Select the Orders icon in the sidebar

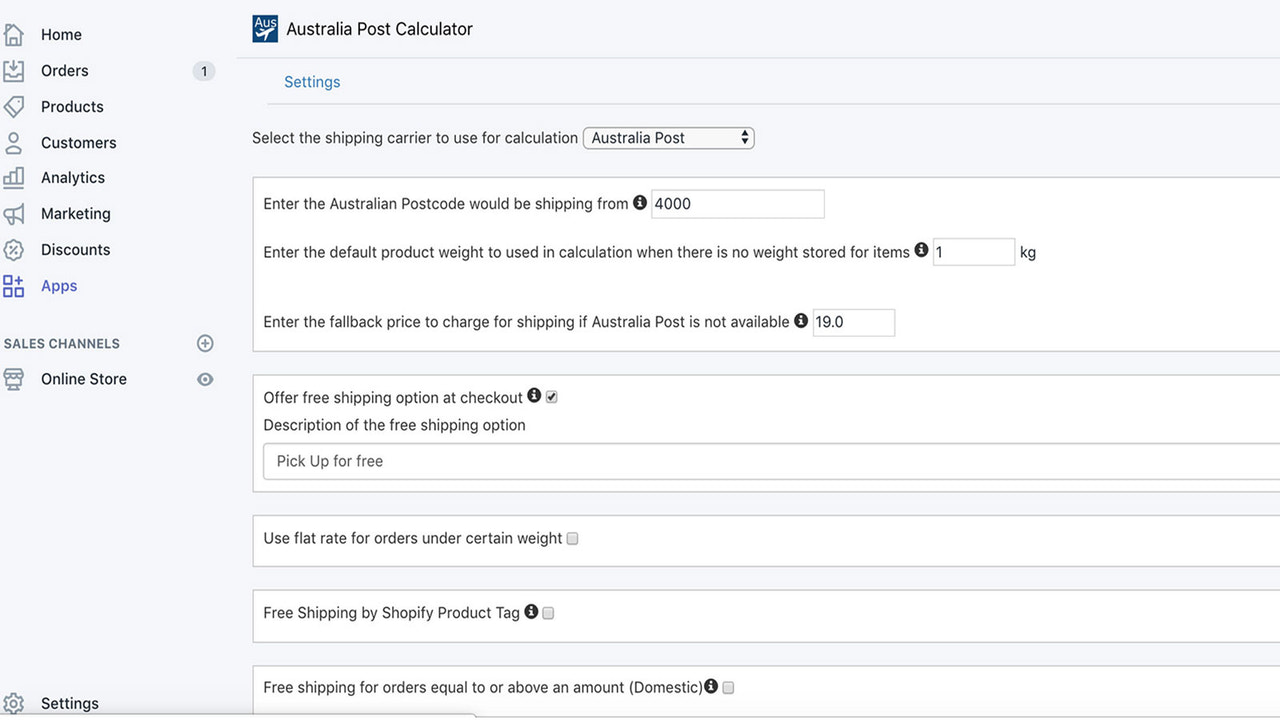(x=14, y=70)
